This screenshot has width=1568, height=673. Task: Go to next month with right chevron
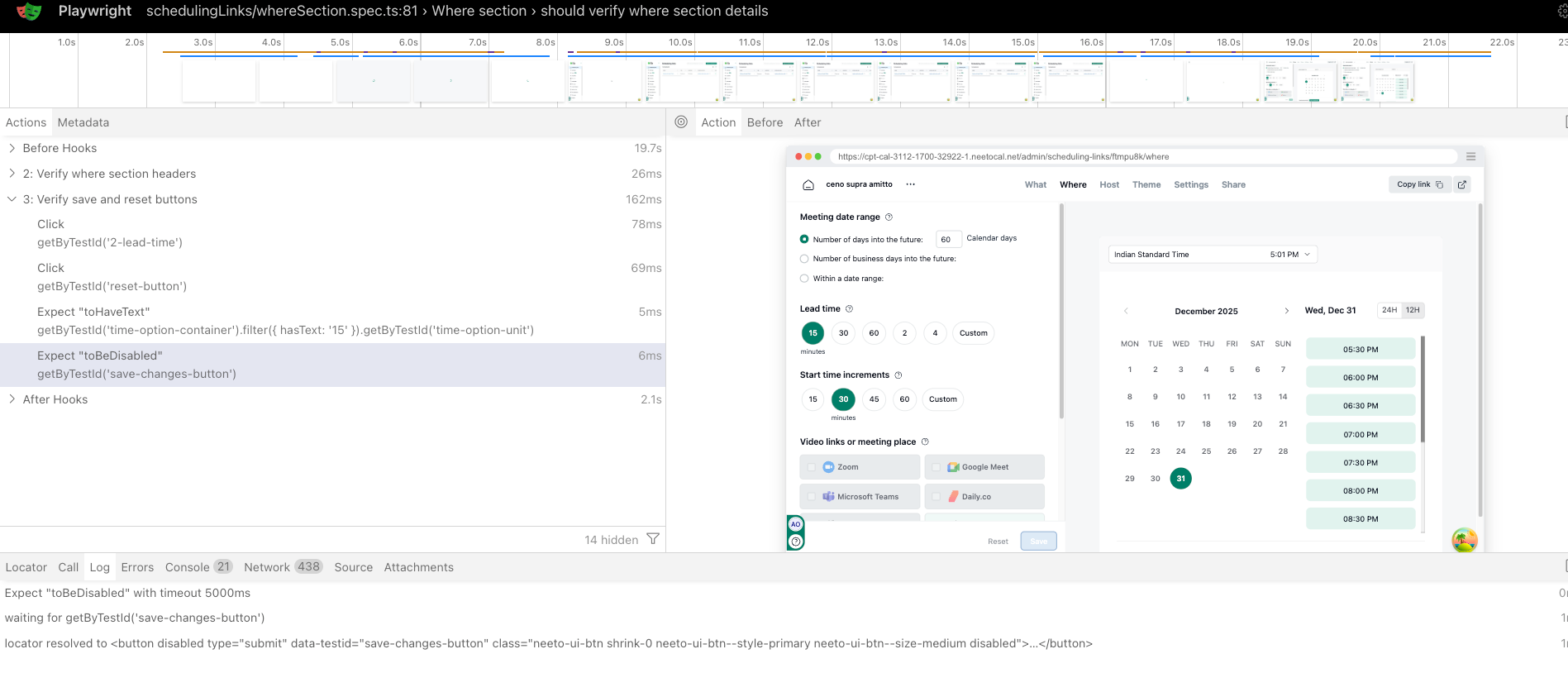click(1286, 311)
